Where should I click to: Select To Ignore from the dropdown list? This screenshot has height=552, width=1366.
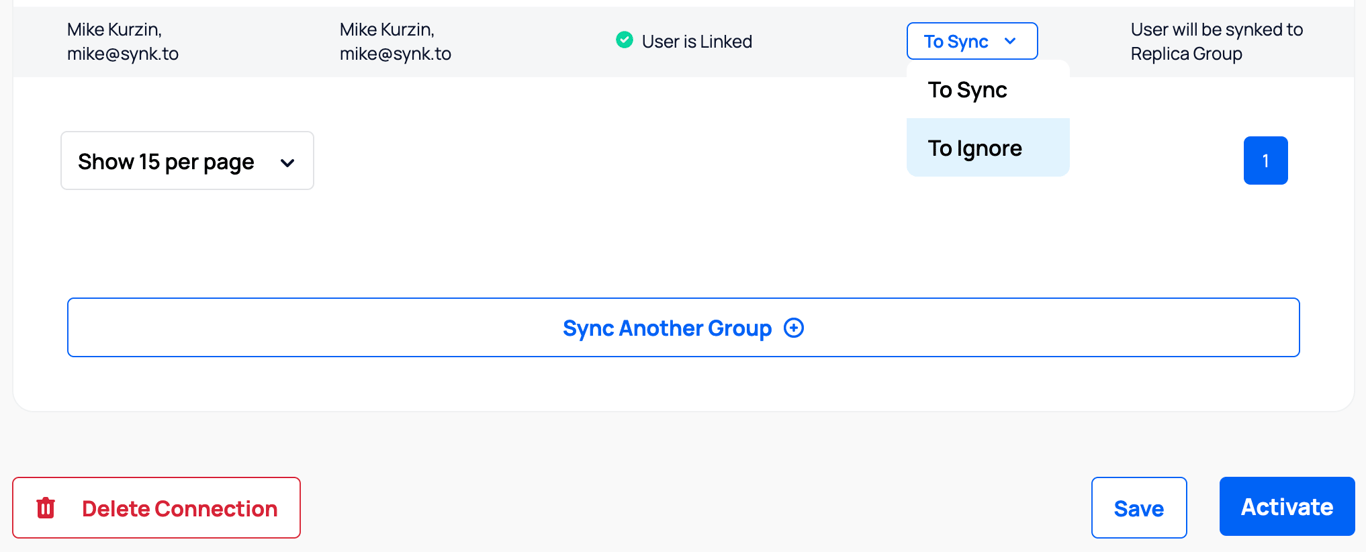pyautogui.click(x=975, y=148)
